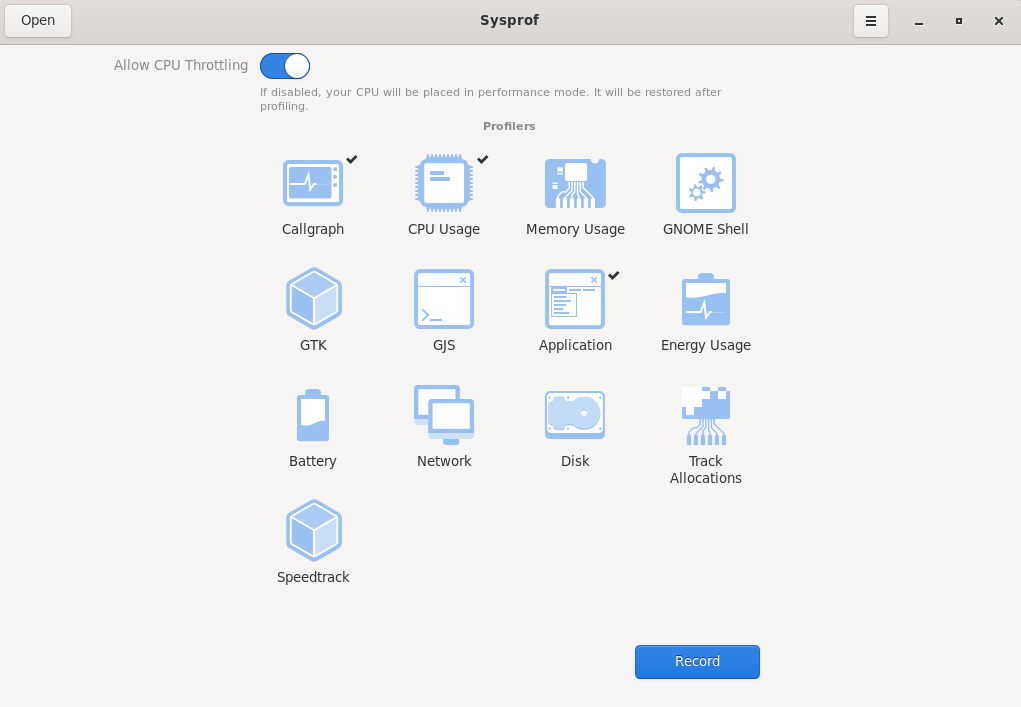Enable the Track Allocations profiler
This screenshot has height=707, width=1021.
pyautogui.click(x=705, y=415)
